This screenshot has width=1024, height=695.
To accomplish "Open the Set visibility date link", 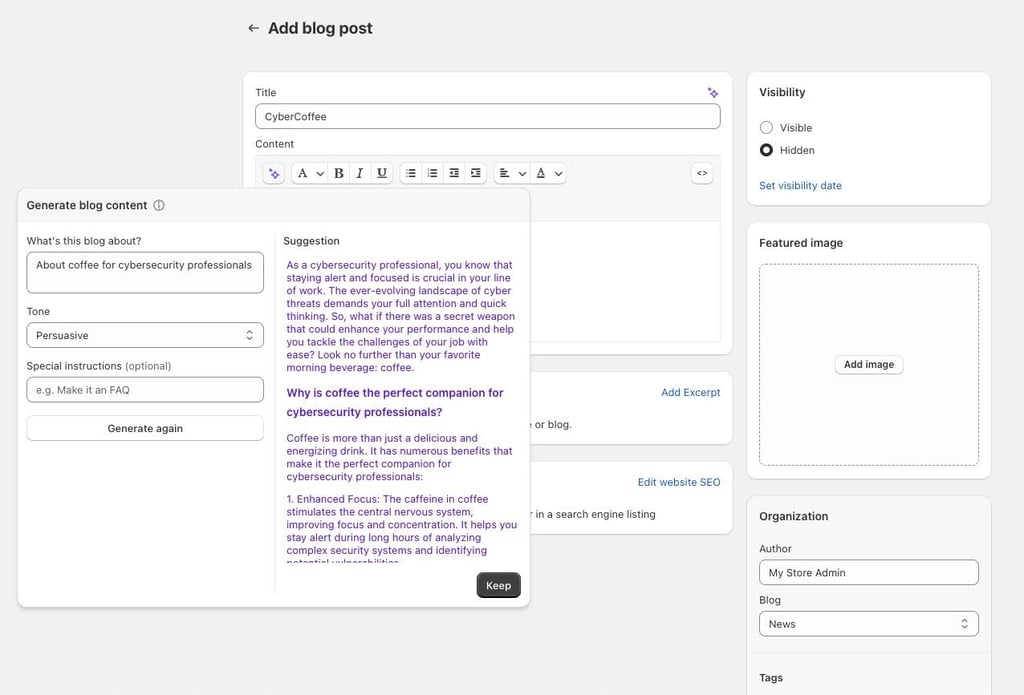I will coord(800,186).
